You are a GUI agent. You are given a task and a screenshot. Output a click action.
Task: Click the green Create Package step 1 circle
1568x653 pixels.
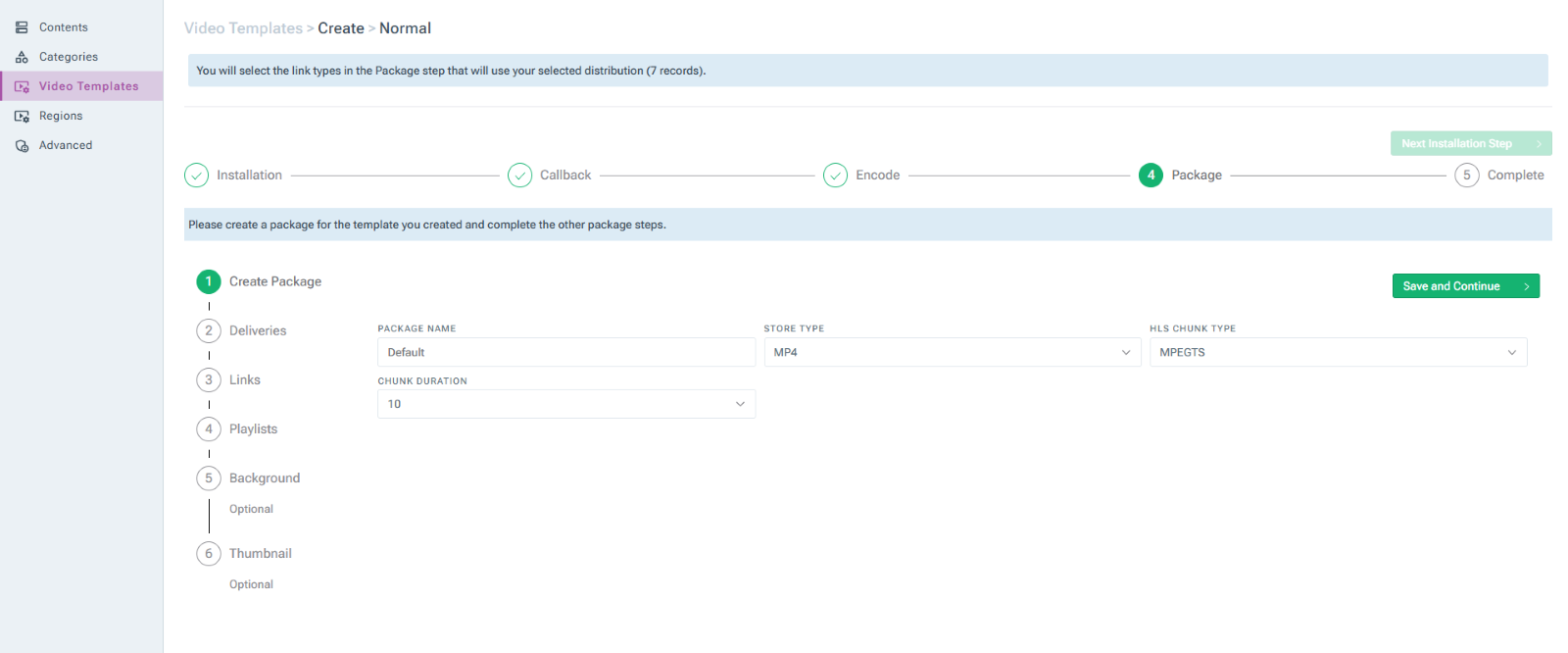pyautogui.click(x=209, y=281)
